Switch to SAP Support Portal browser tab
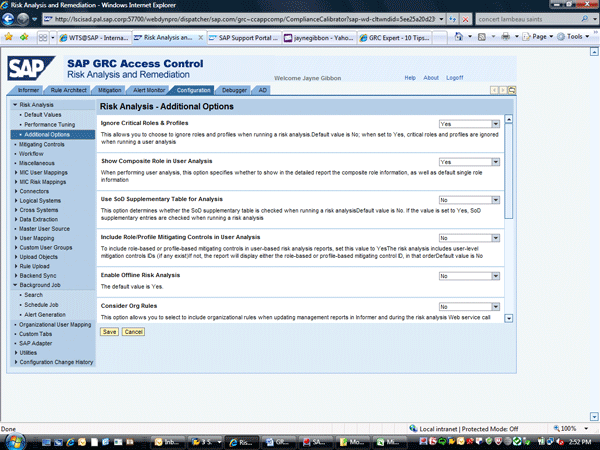The image size is (600, 450). (244, 38)
